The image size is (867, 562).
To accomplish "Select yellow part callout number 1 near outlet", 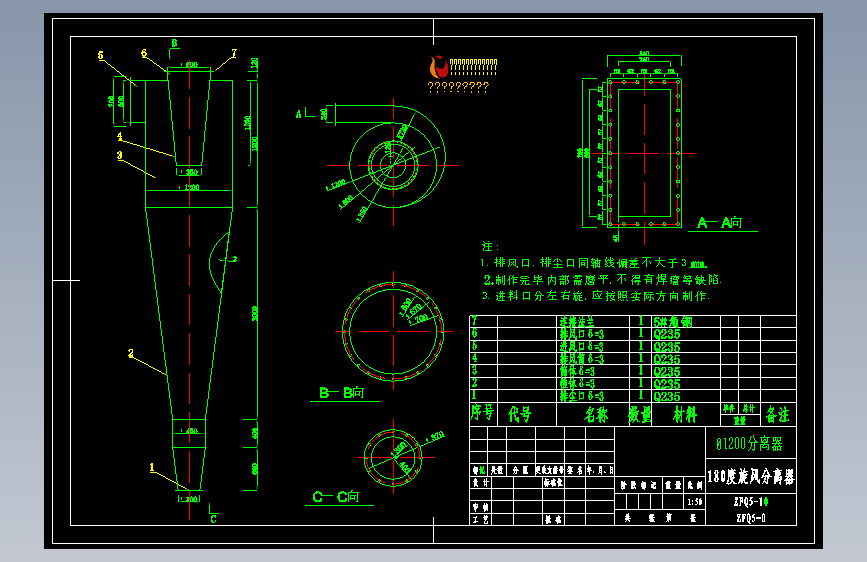I will pos(152,467).
